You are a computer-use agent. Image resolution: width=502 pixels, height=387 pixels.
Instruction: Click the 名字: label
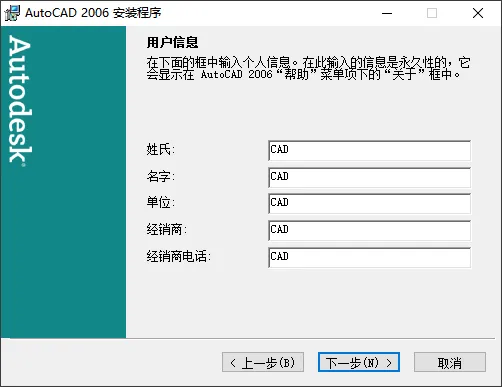tap(161, 176)
